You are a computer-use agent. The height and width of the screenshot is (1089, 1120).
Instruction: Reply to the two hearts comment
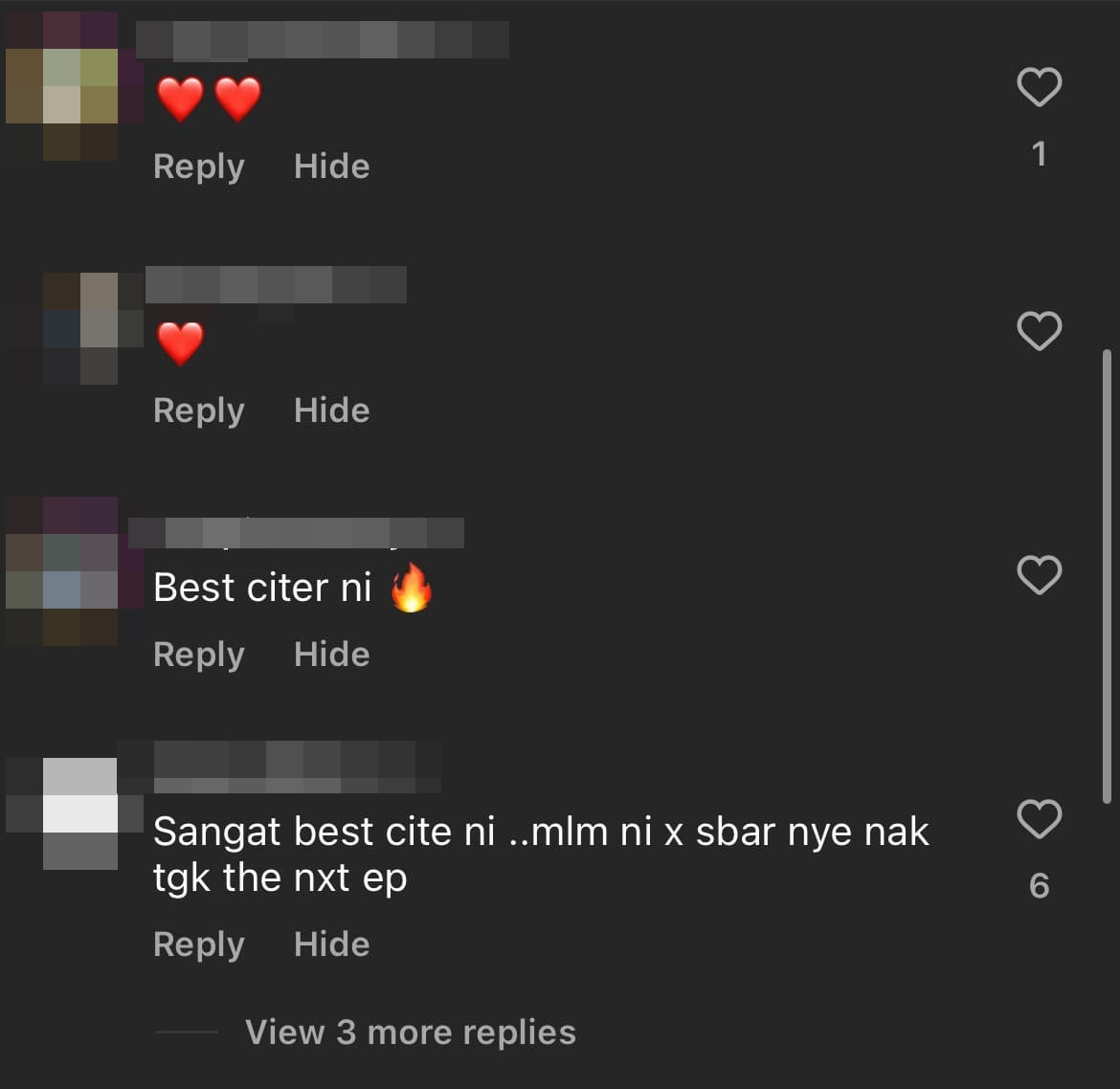(198, 167)
